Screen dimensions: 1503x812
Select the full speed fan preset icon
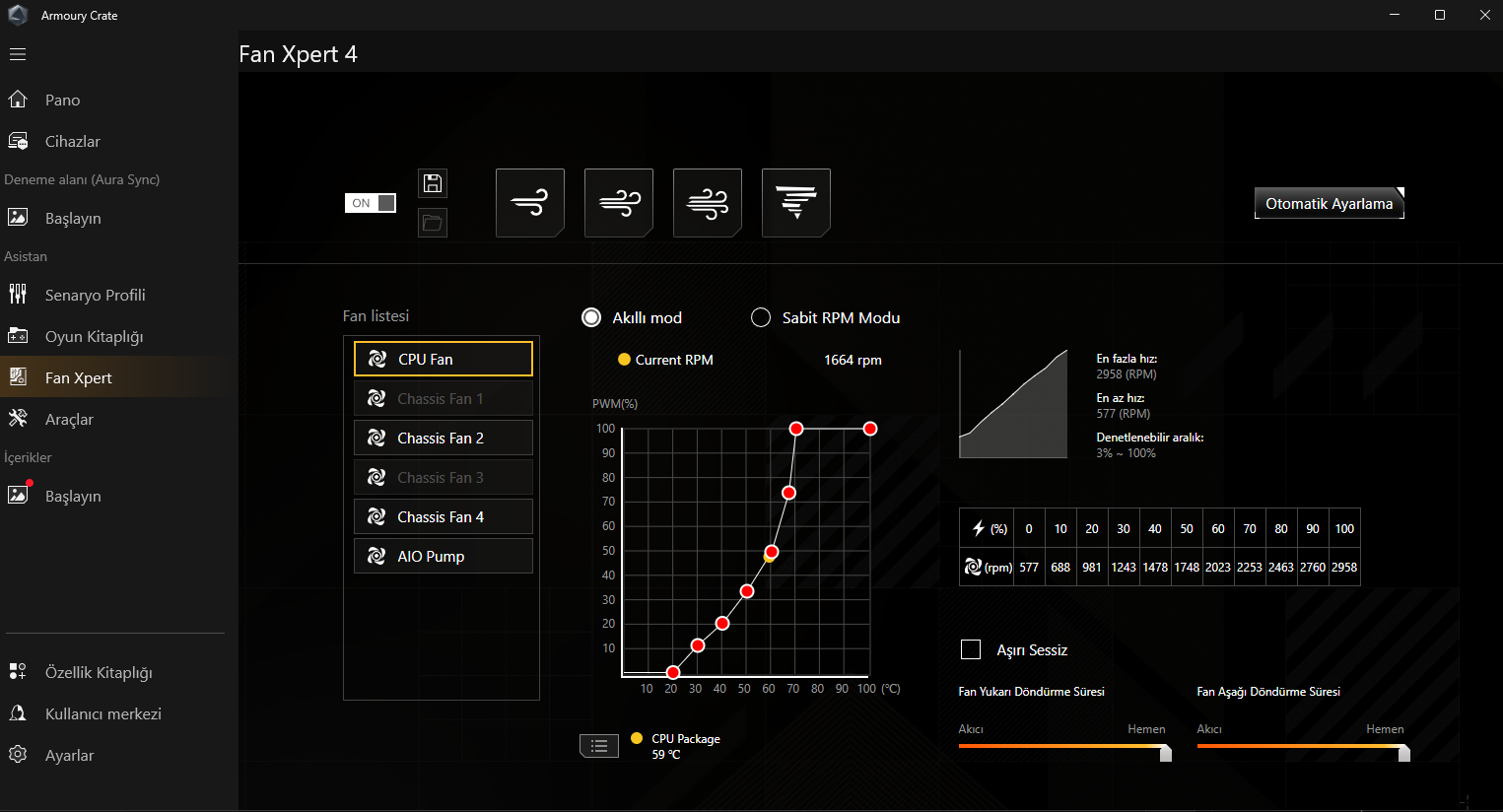tap(796, 203)
